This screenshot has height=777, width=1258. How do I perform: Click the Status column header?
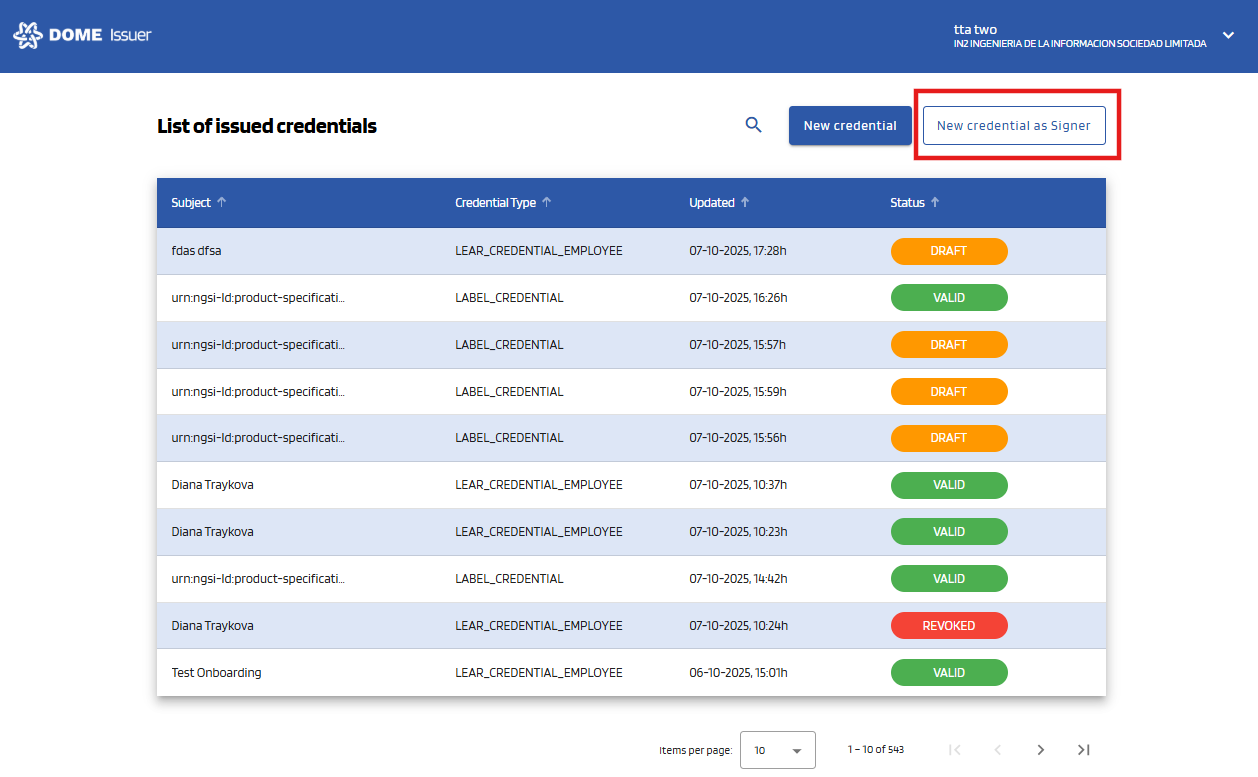coord(907,202)
